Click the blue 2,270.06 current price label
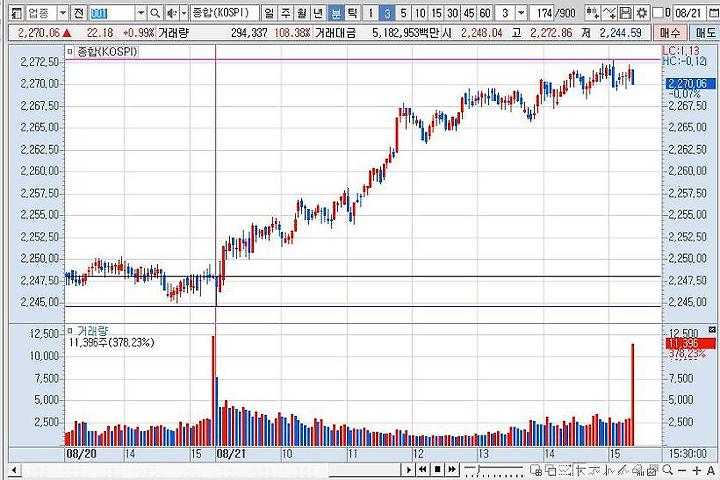This screenshot has height=480, width=720. pyautogui.click(x=690, y=84)
